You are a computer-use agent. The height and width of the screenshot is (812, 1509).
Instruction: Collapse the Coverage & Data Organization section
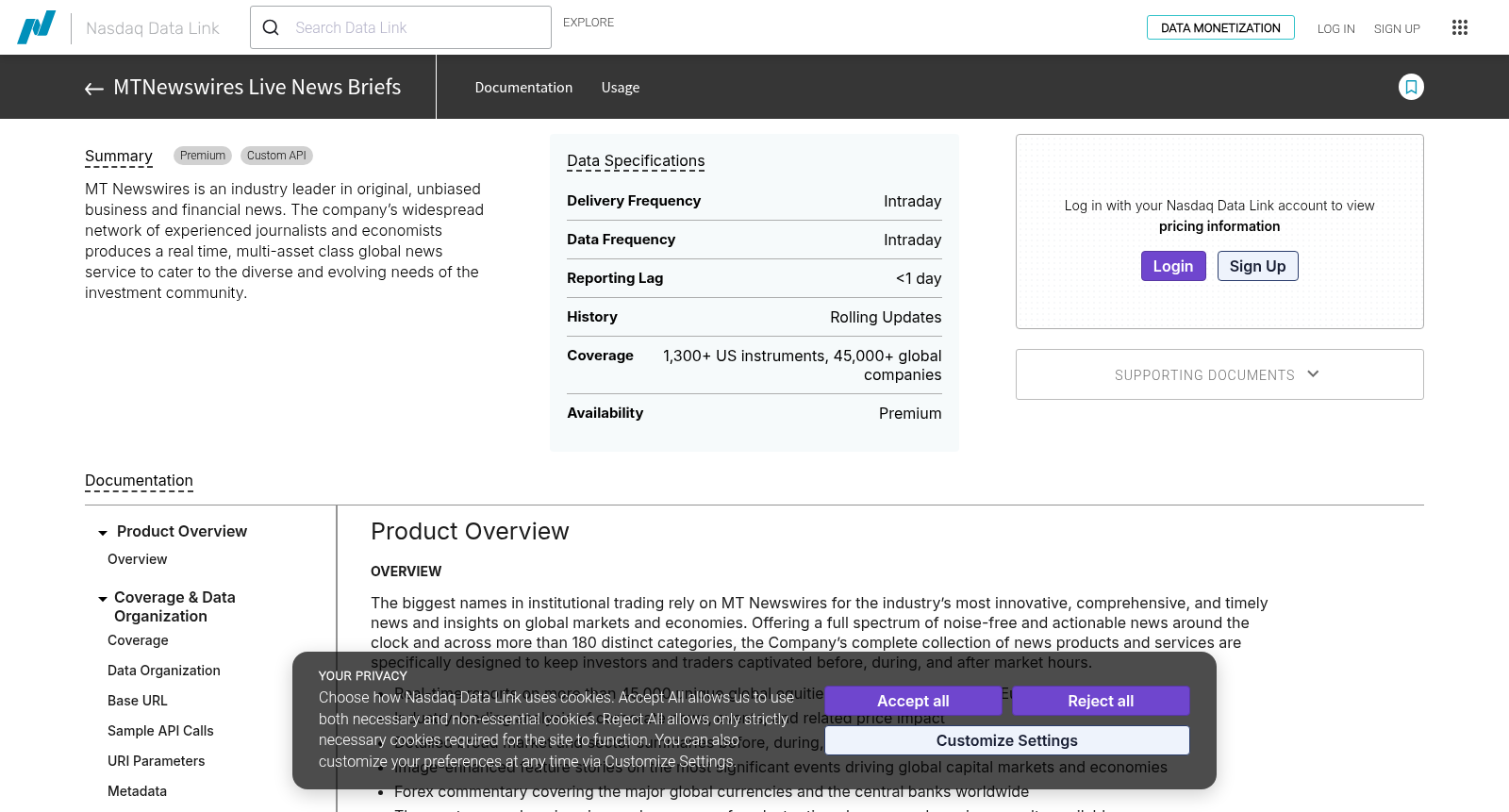coord(103,599)
